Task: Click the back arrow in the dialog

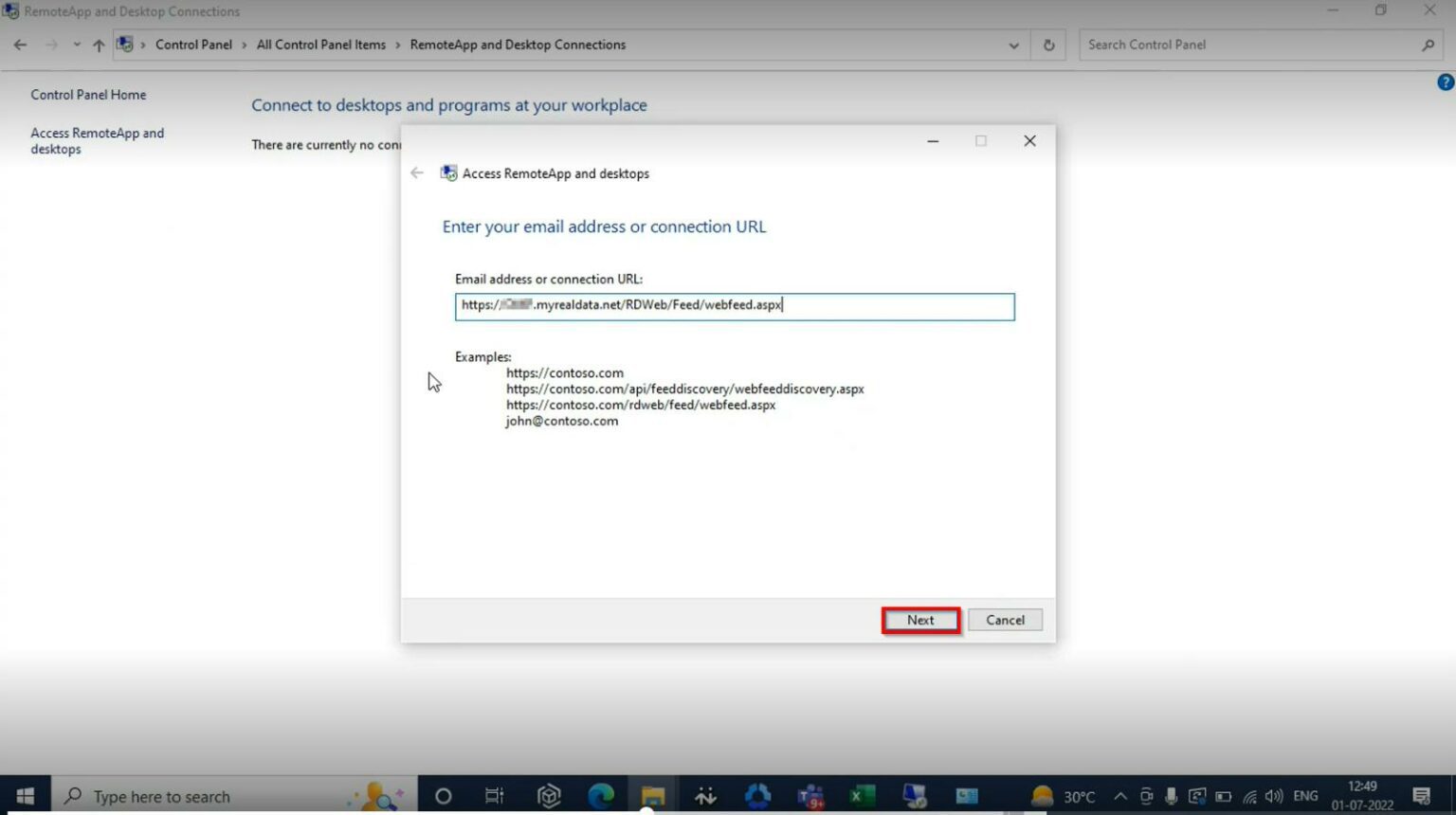Action: tap(416, 172)
